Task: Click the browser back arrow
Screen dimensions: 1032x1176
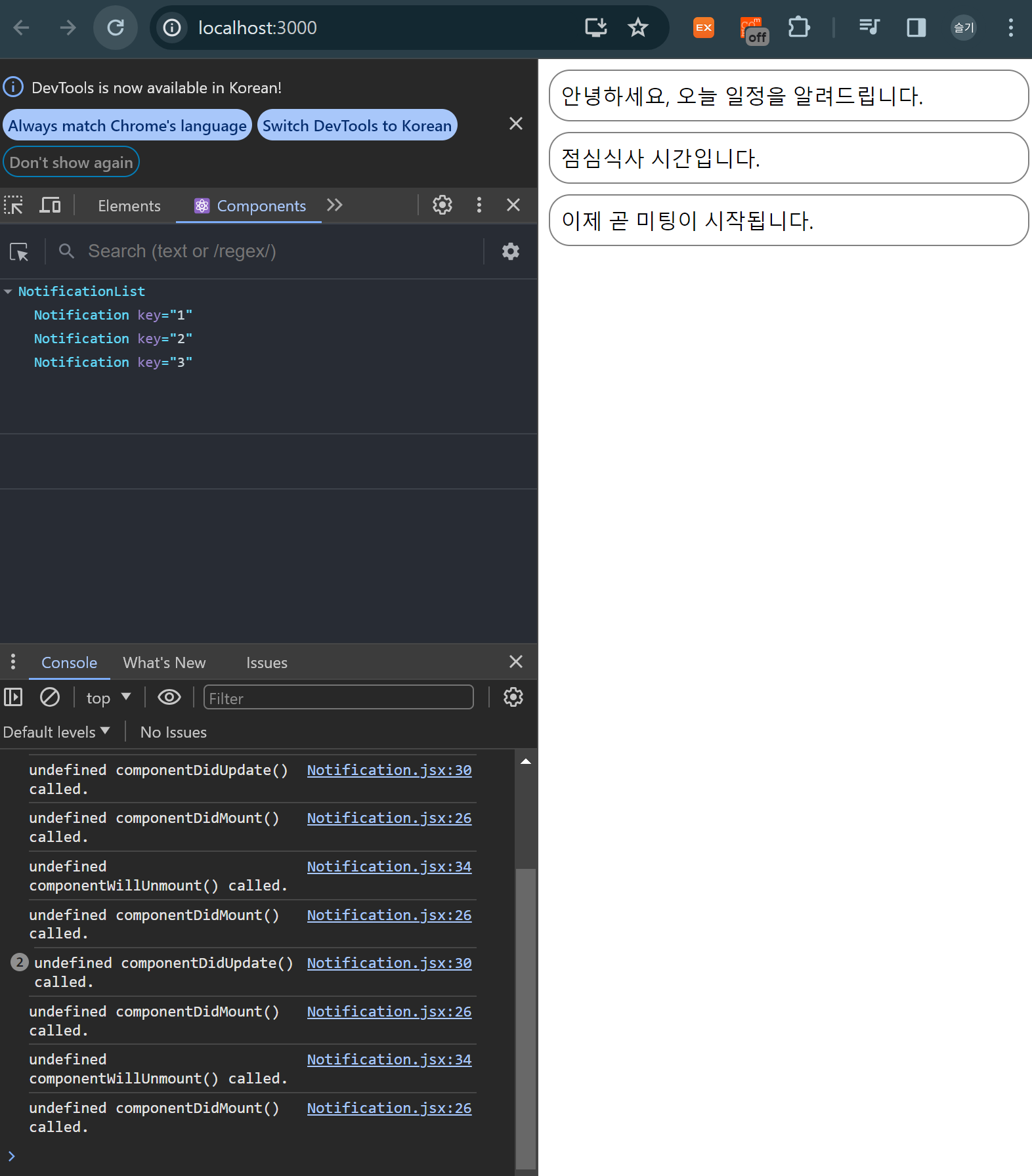Action: (22, 28)
